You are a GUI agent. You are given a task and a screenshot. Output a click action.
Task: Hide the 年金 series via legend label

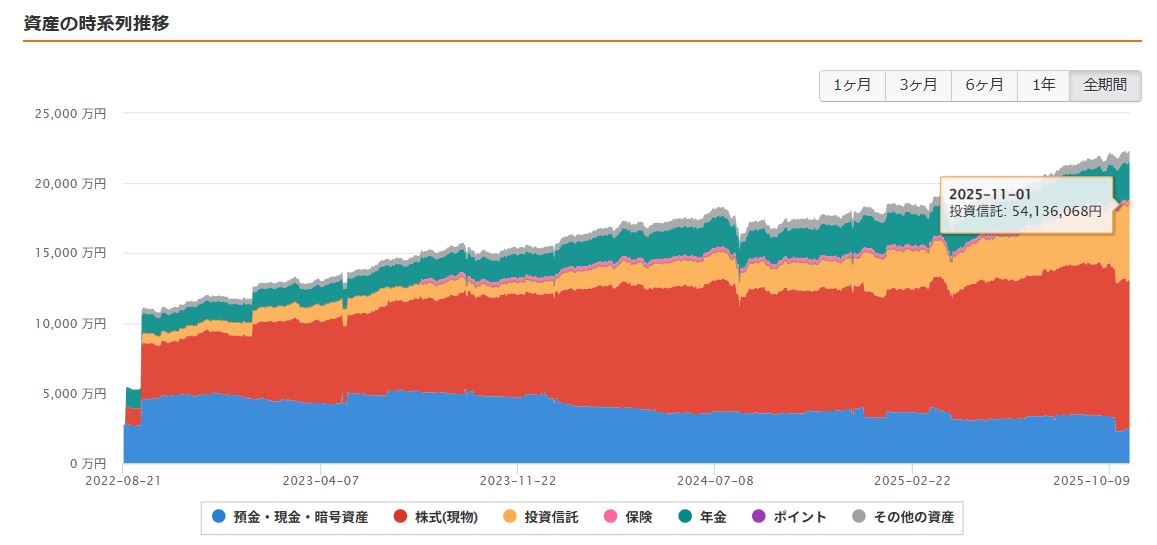(713, 517)
